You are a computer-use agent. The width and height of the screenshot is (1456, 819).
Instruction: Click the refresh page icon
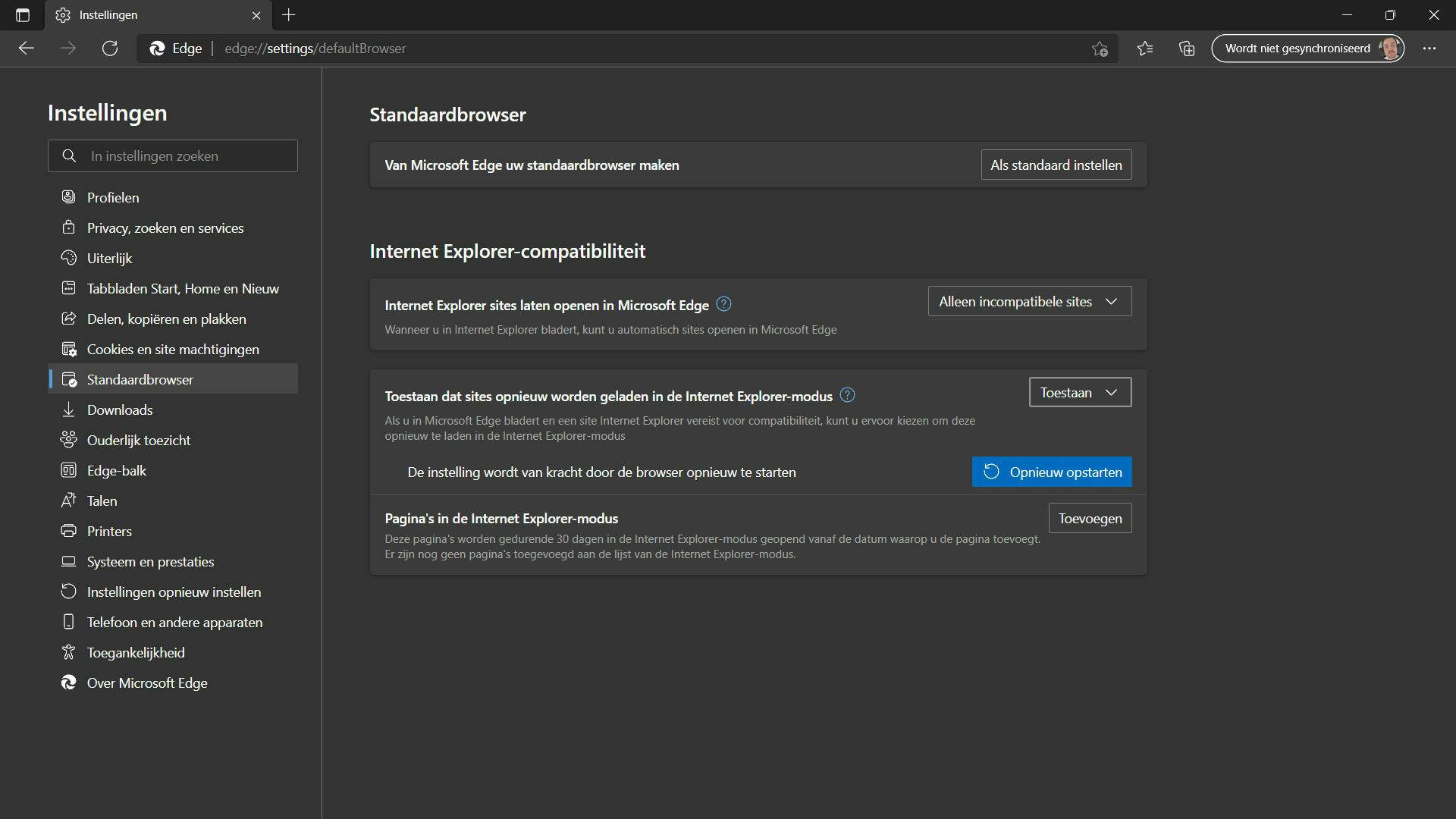click(110, 49)
